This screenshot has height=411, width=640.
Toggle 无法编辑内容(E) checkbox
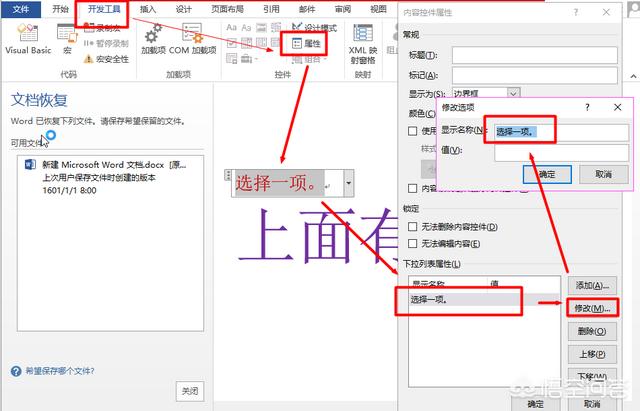pyautogui.click(x=413, y=244)
